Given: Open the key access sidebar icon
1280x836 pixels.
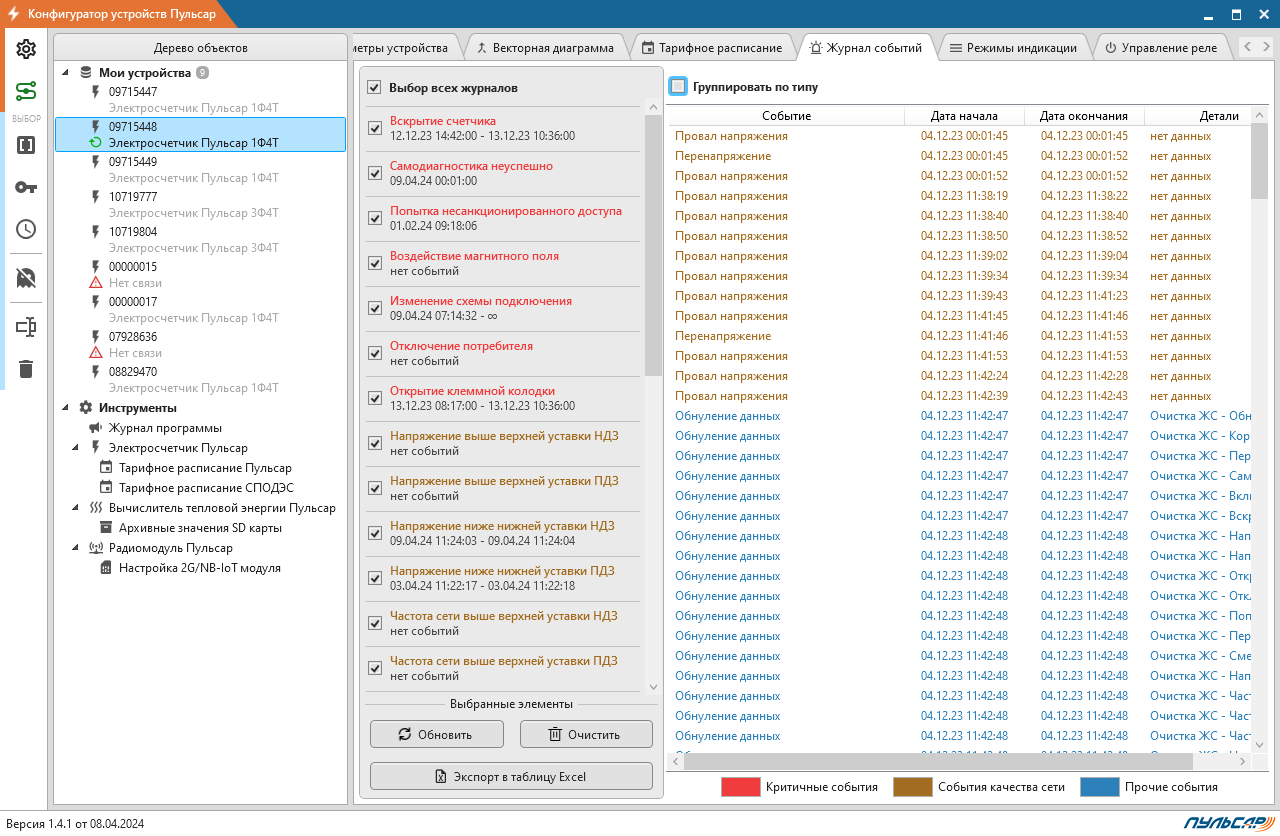Looking at the screenshot, I should 26,187.
